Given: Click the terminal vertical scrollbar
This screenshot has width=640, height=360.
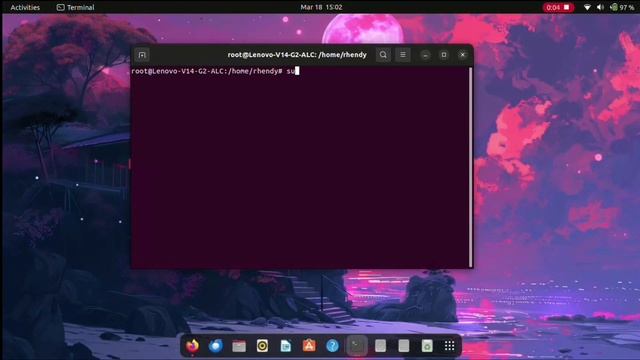Looking at the screenshot, I should (x=471, y=167).
